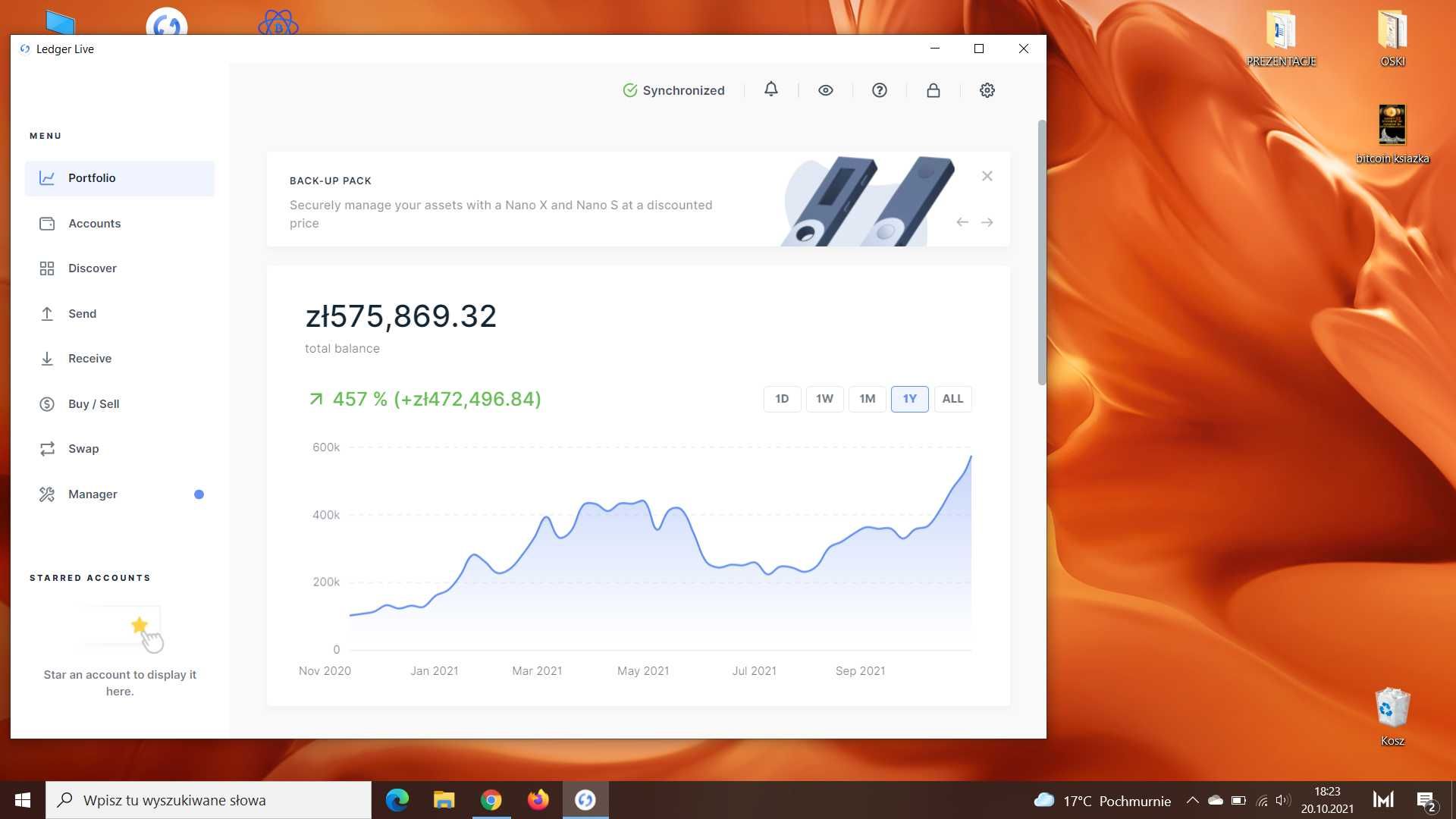This screenshot has height=819, width=1456.
Task: Select the ALL time range tab
Action: [x=953, y=398]
